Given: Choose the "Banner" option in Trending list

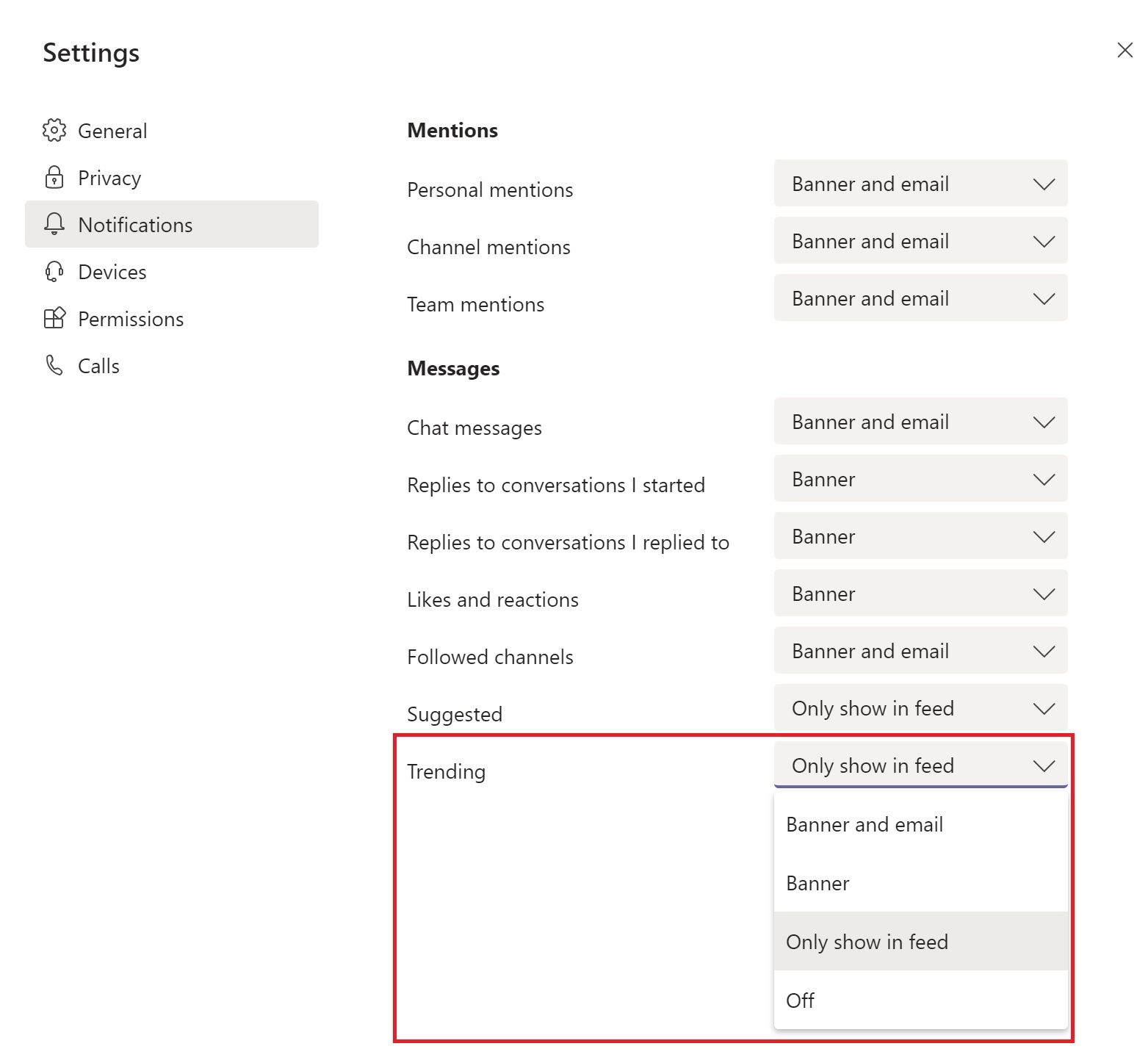Looking at the screenshot, I should pos(817,884).
